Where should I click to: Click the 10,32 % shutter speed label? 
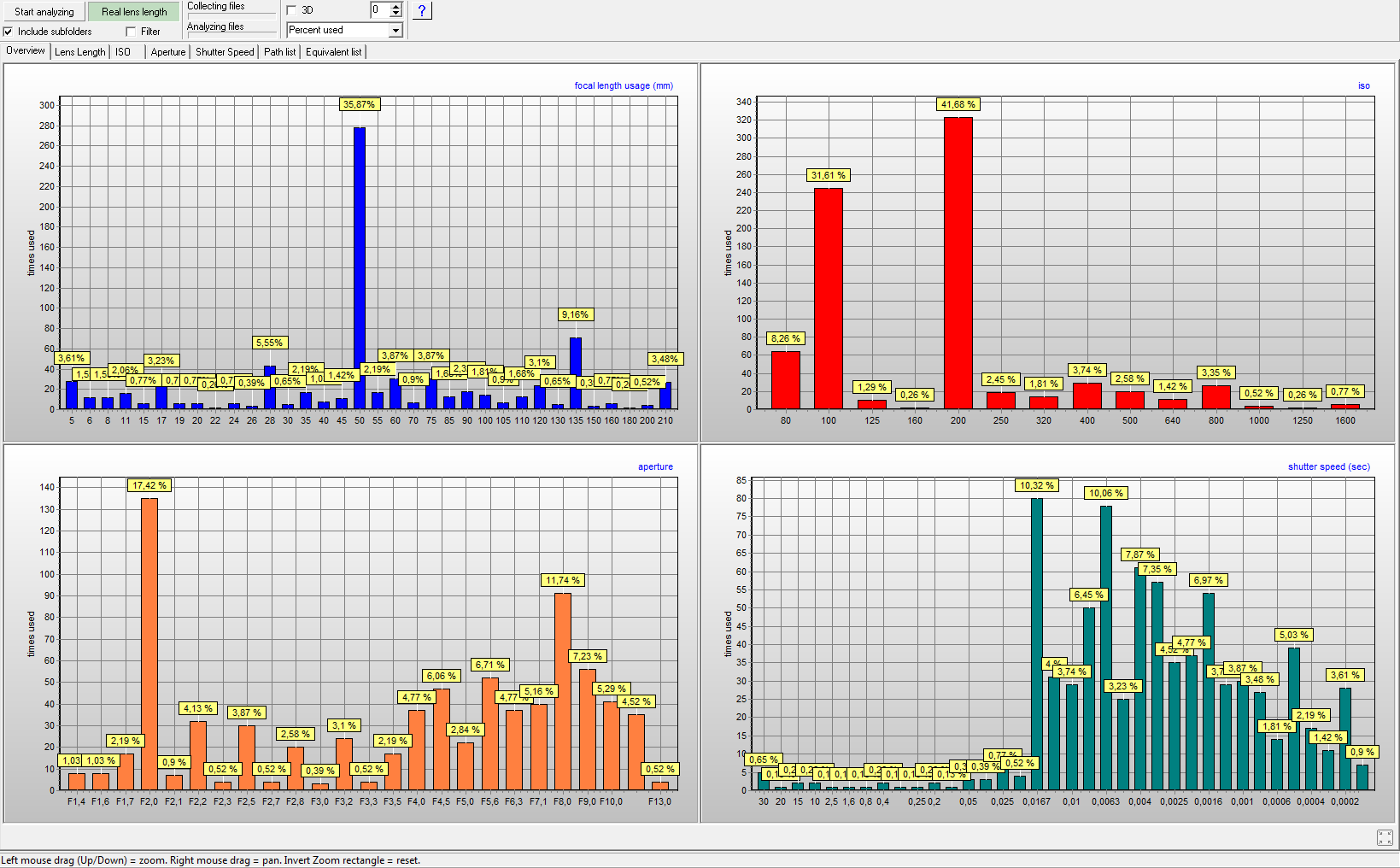[x=1037, y=485]
